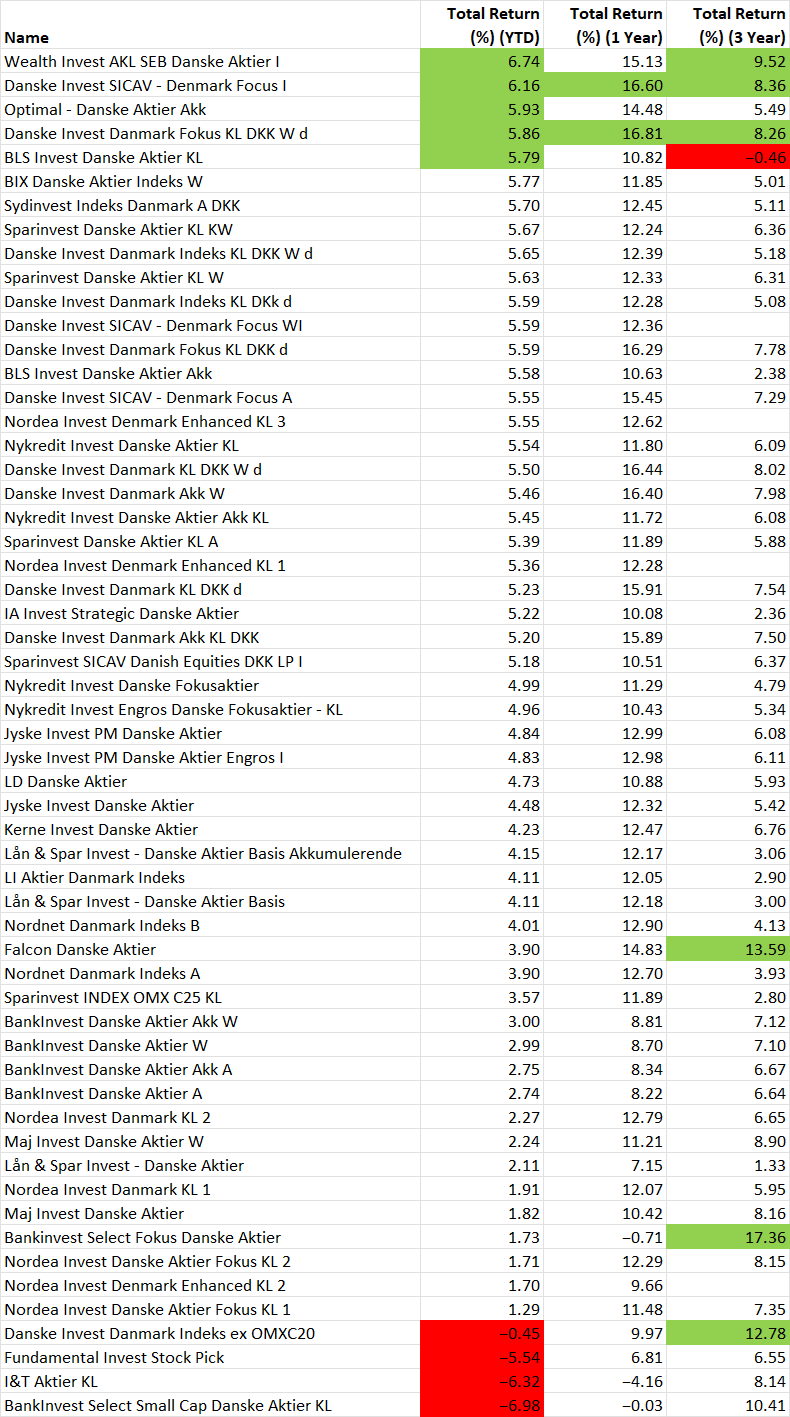
Task: Select the red −6.32 YTD cell
Action: 482,1381
